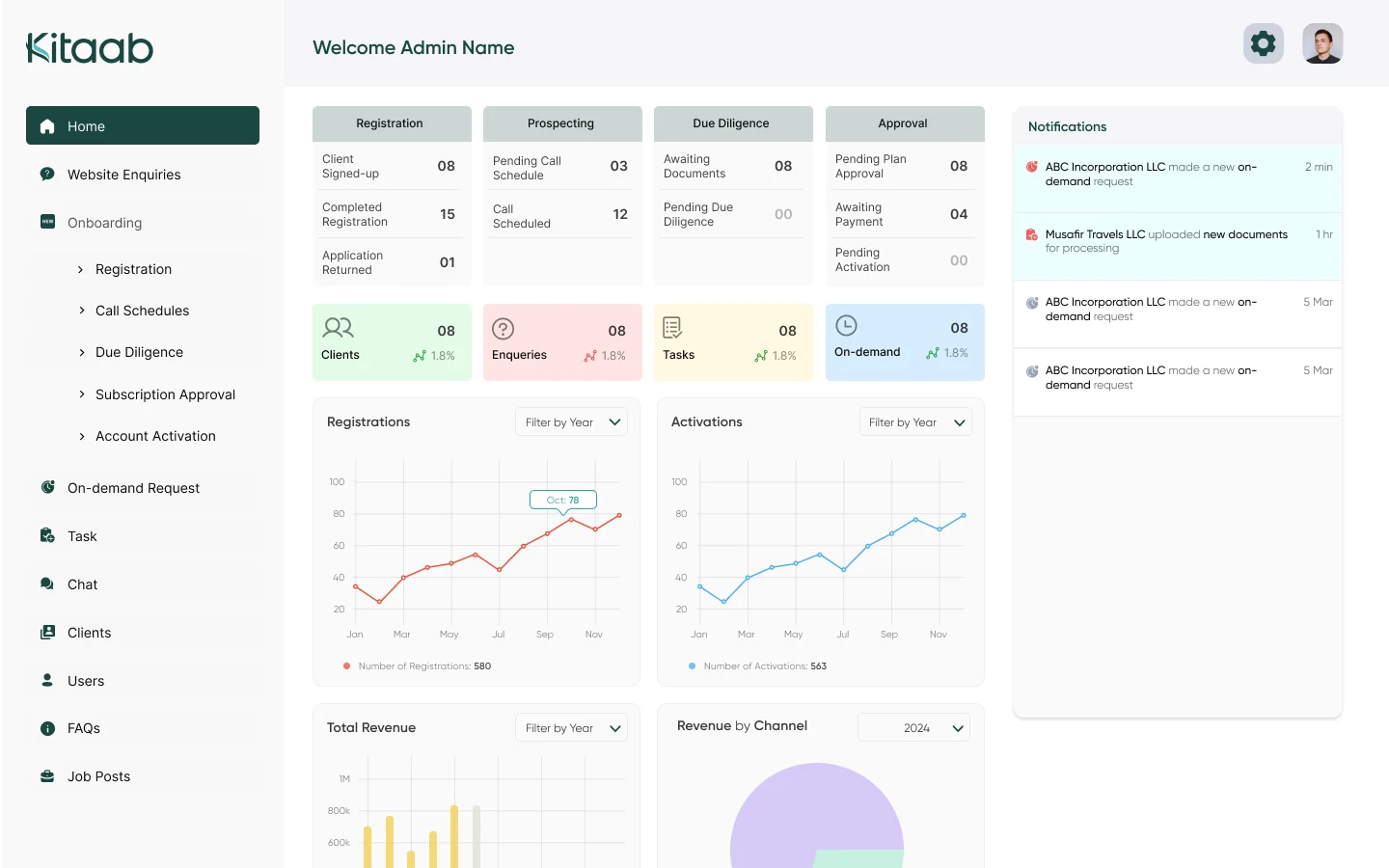Click the Registration column header
Screen dimensions: 1389x868
pyautogui.click(x=392, y=123)
